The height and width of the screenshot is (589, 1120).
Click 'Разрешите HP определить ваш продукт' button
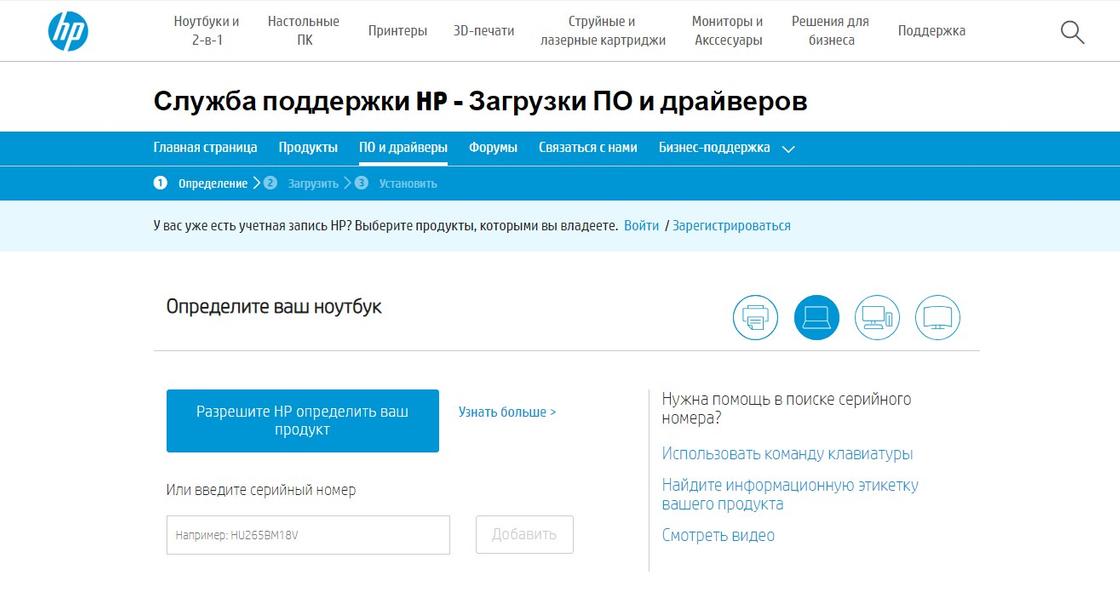302,421
